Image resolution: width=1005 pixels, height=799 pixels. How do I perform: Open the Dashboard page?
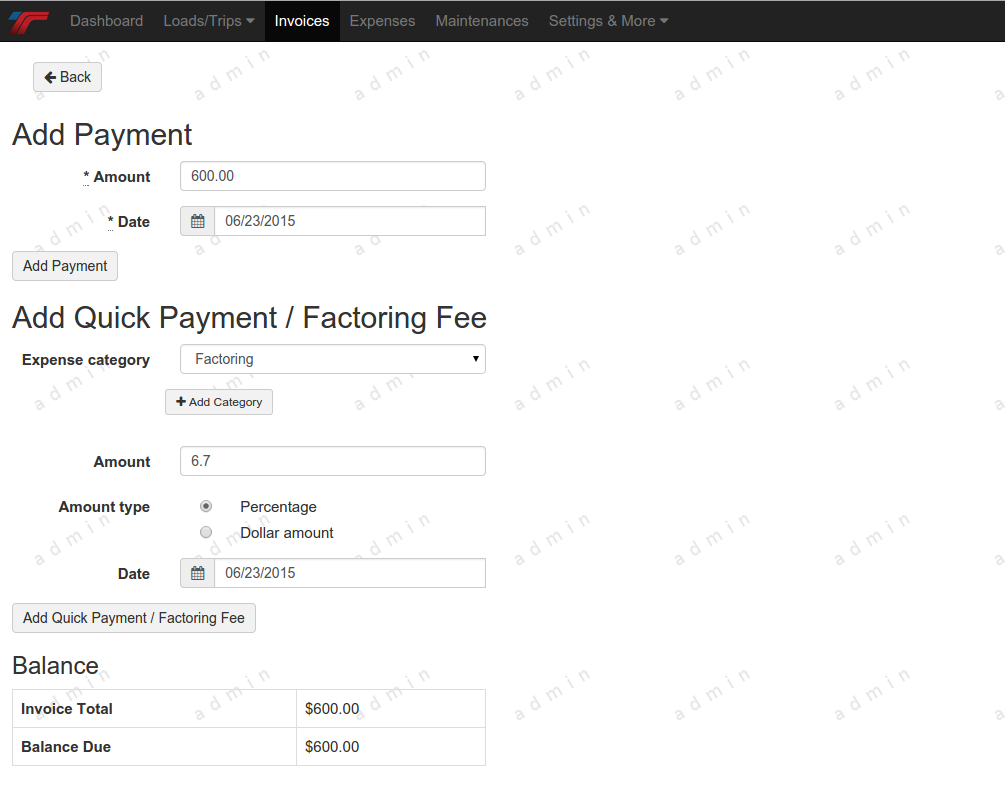(106, 21)
